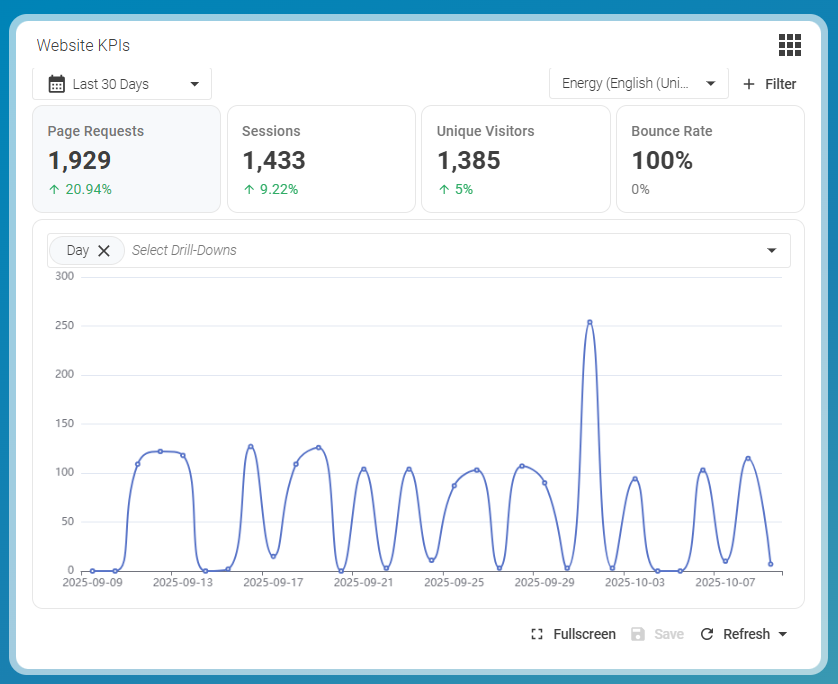The image size is (838, 684).
Task: Click the disabled Save disk icon
Action: (637, 634)
